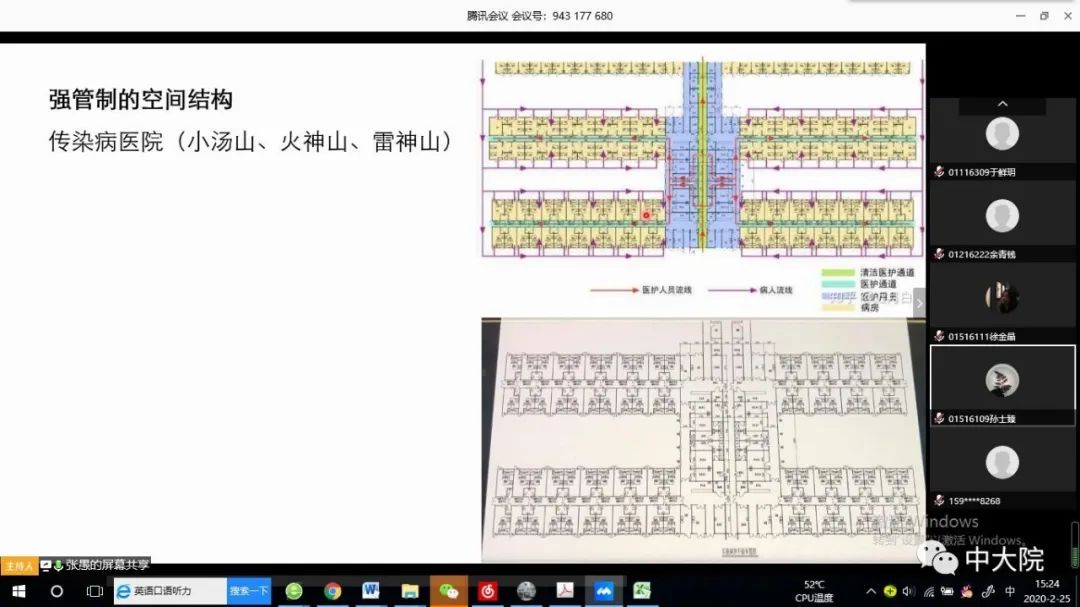Open Cortana search circle in taskbar
The width and height of the screenshot is (1080, 607).
[x=56, y=591]
